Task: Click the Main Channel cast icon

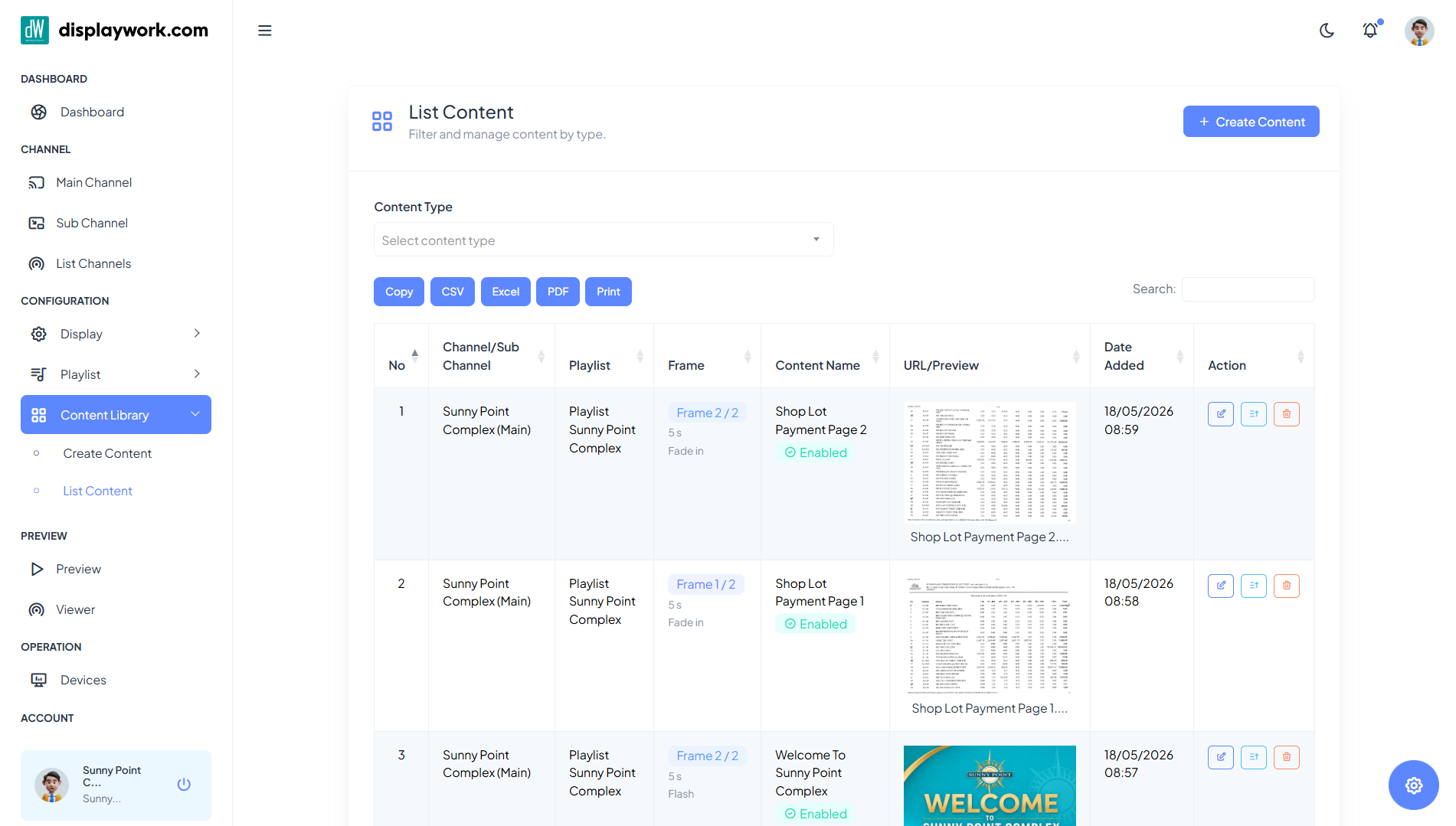Action: coord(37,182)
